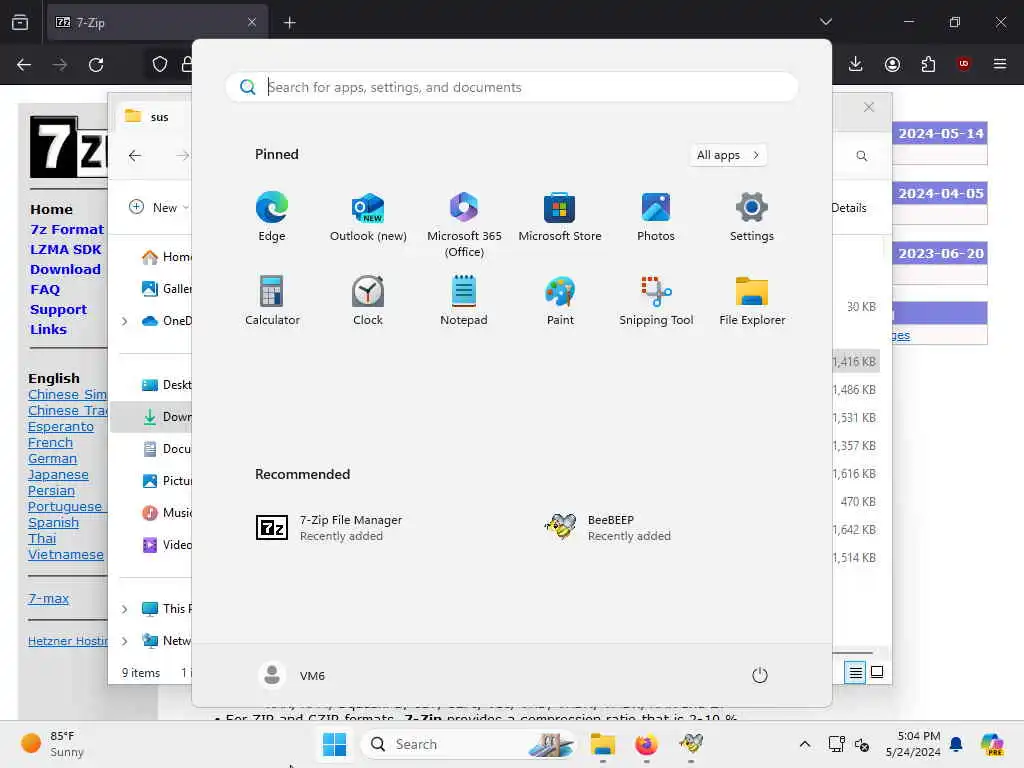Open File Explorer from pinned apps
Image resolution: width=1024 pixels, height=768 pixels.
pos(752,300)
